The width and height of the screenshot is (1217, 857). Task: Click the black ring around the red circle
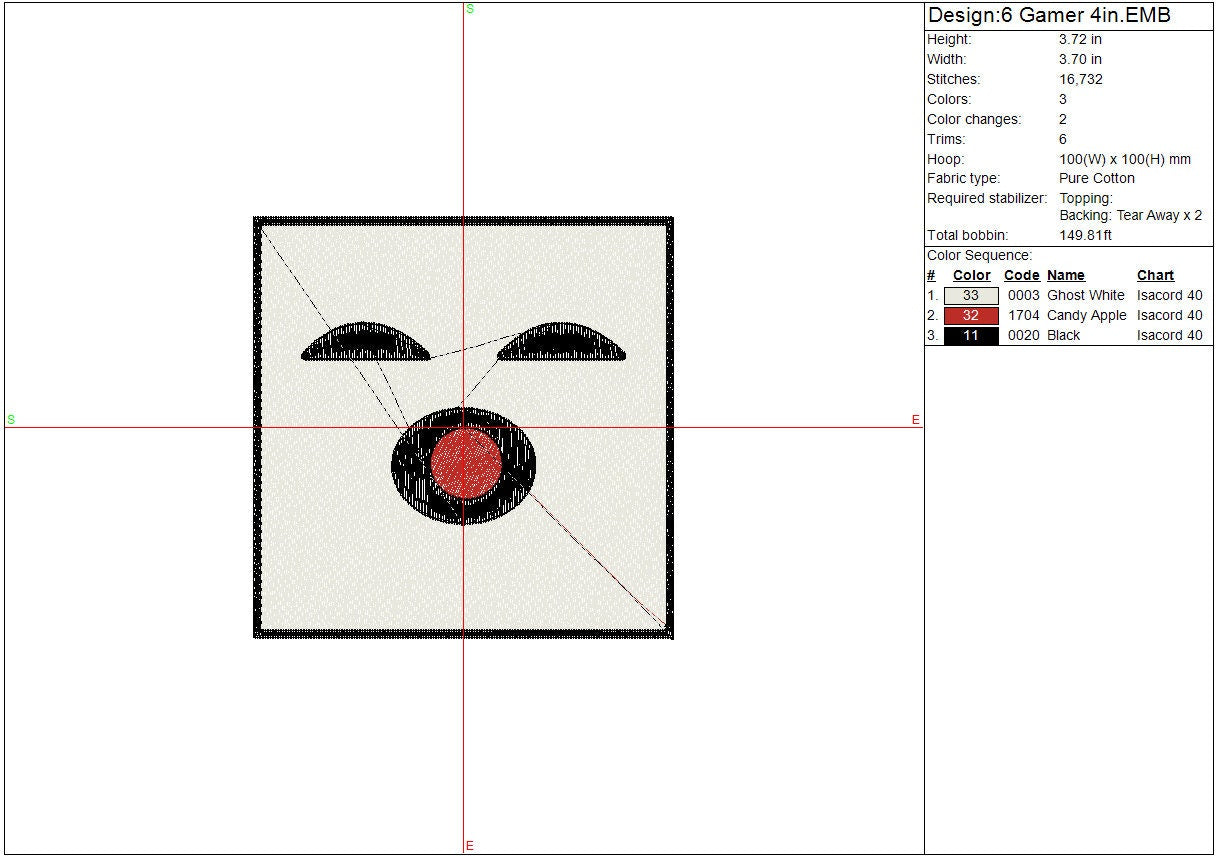[x=410, y=467]
